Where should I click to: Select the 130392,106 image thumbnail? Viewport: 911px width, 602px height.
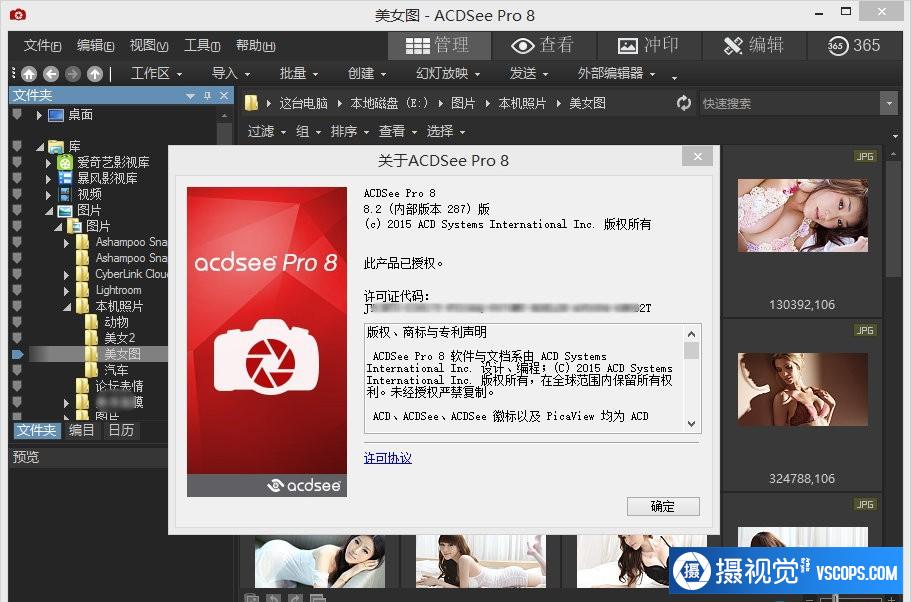pyautogui.click(x=802, y=217)
